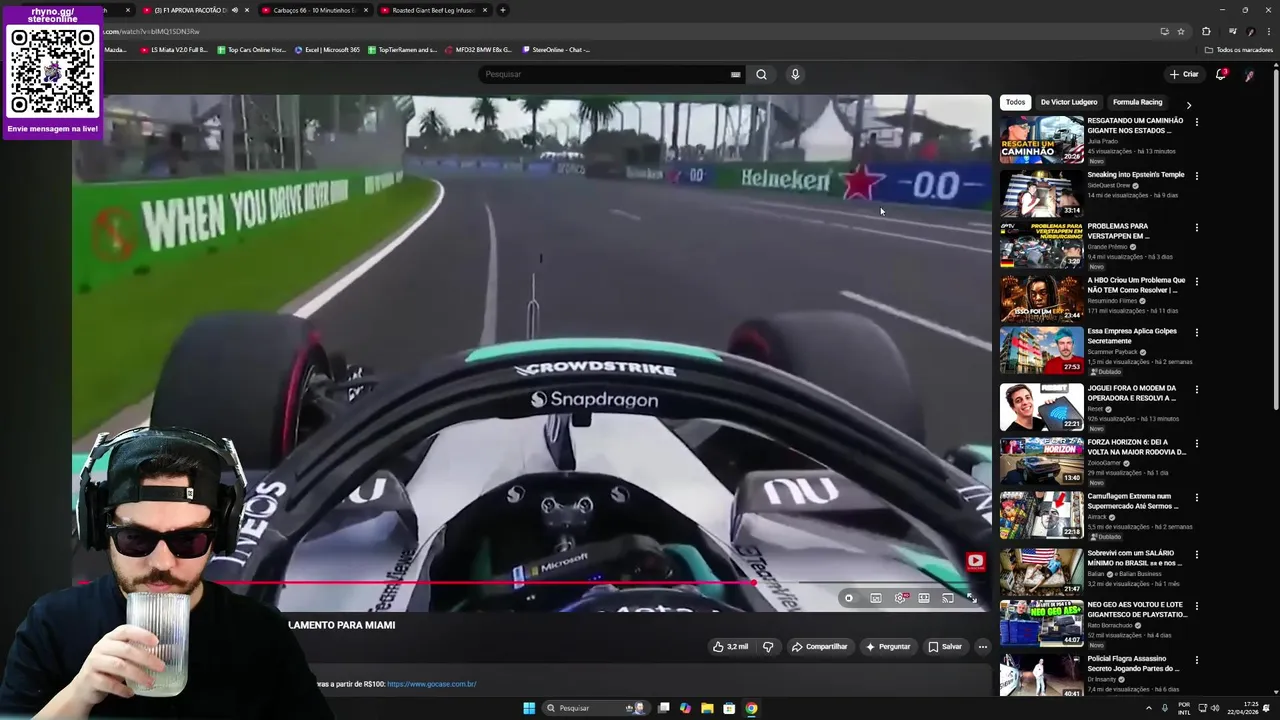The width and height of the screenshot is (1280, 720).
Task: Click the Criar button
Action: [x=1184, y=74]
